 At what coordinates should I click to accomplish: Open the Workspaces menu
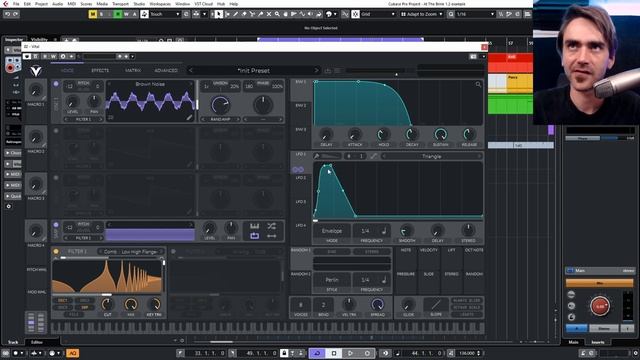coord(160,4)
